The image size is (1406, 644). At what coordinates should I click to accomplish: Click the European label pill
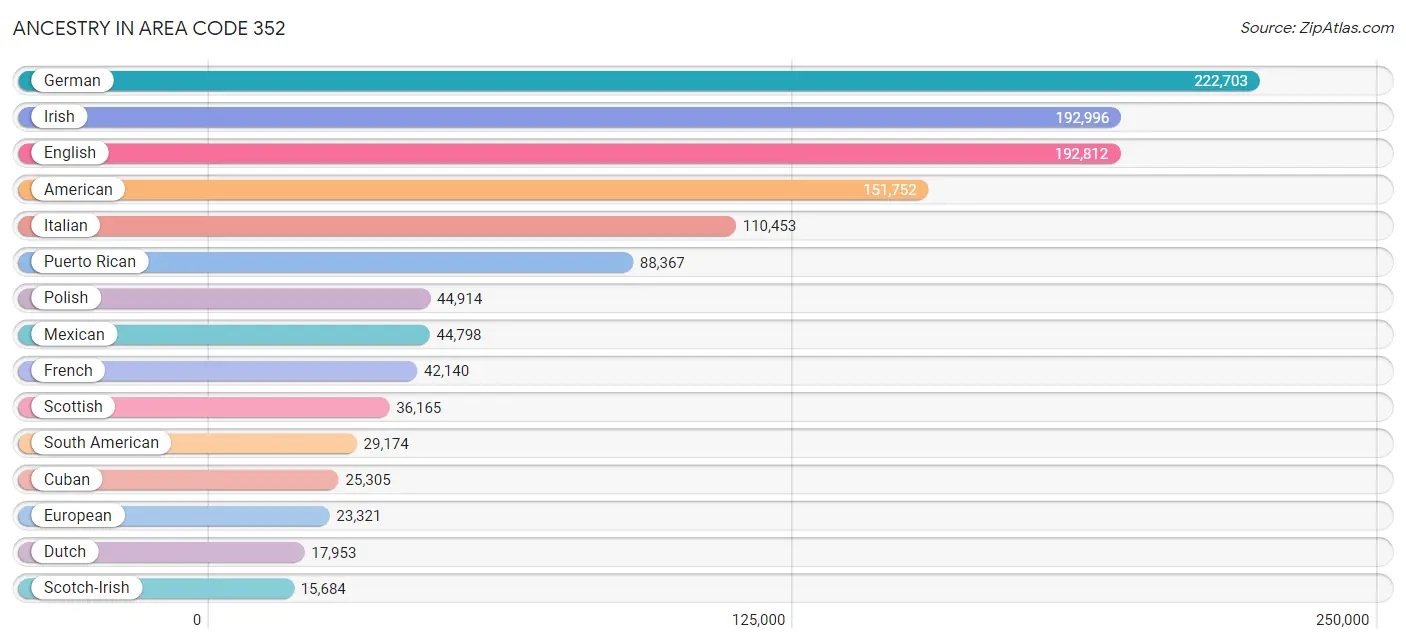(78, 516)
